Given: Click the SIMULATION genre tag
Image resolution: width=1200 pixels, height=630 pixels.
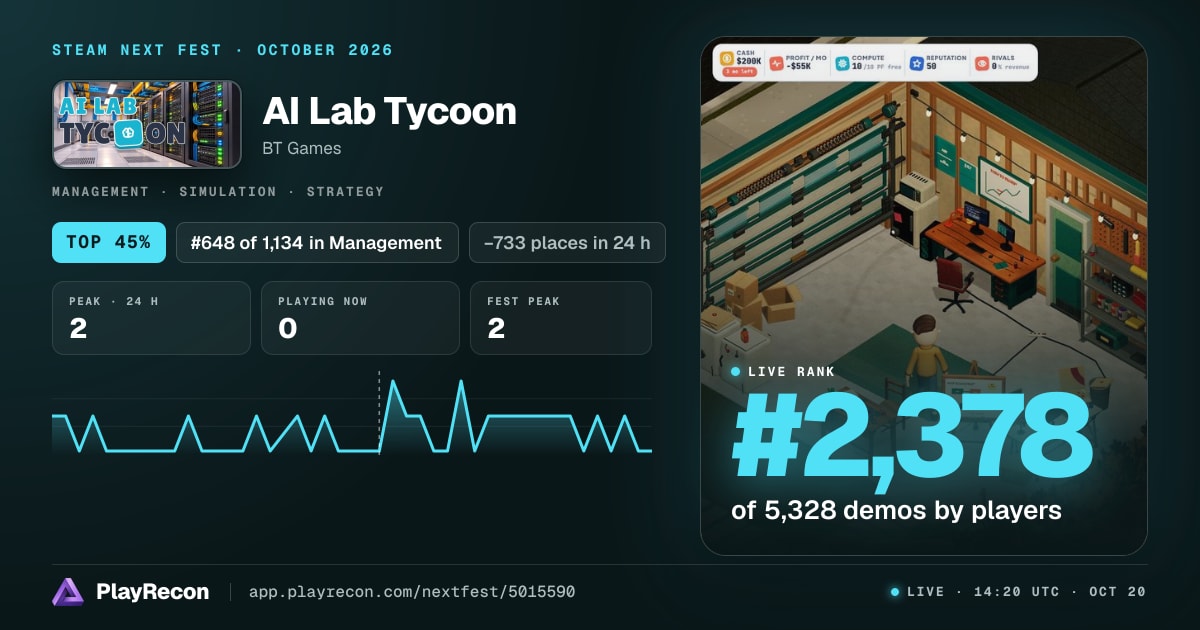Looking at the screenshot, I should coord(228,192).
